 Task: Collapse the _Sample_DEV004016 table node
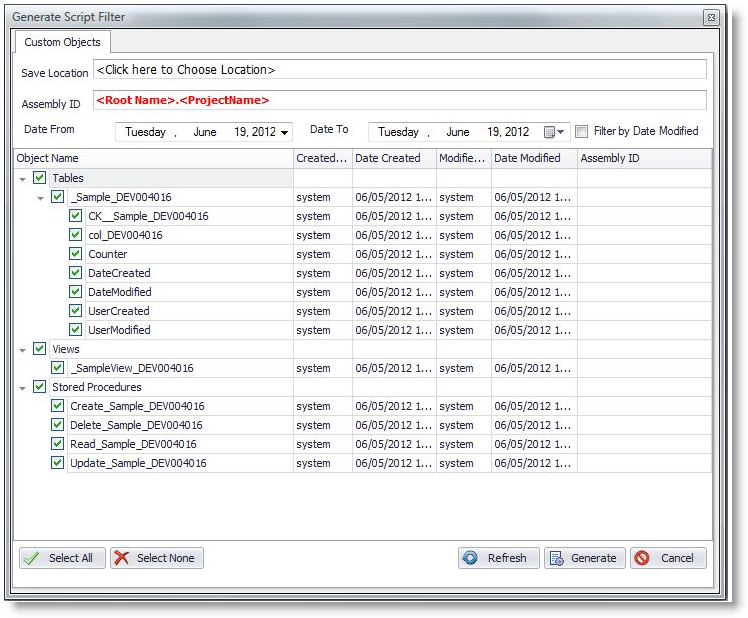click(x=41, y=198)
